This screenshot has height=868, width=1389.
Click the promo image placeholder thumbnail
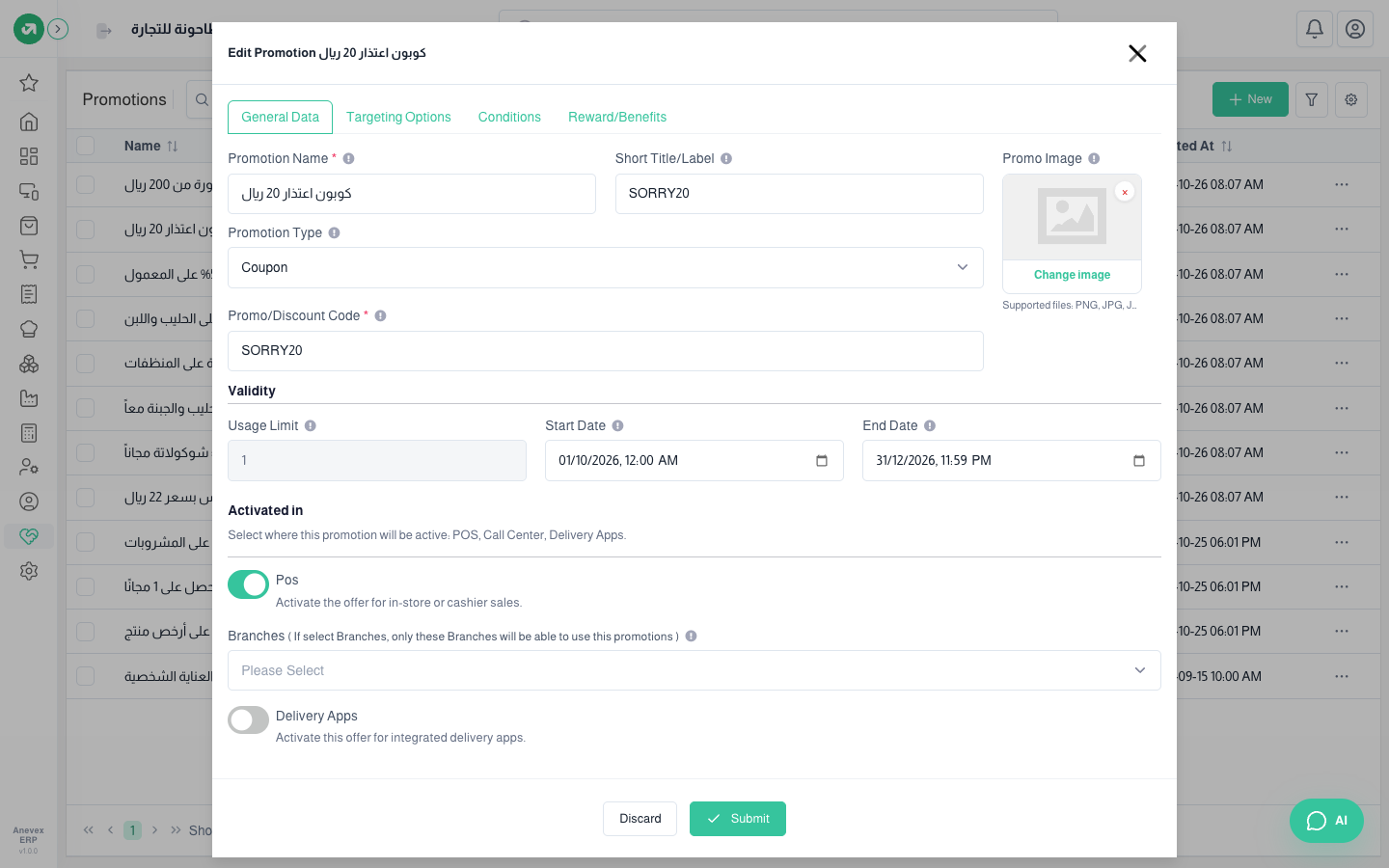pyautogui.click(x=1072, y=216)
